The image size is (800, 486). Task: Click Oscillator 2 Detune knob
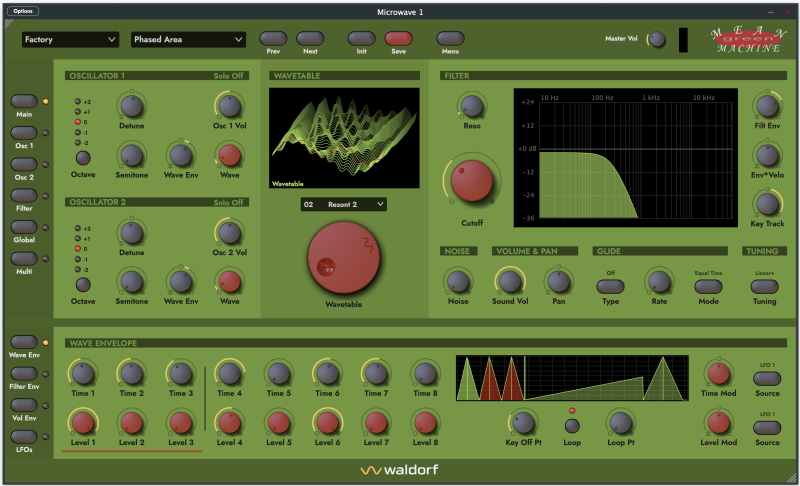(x=132, y=233)
